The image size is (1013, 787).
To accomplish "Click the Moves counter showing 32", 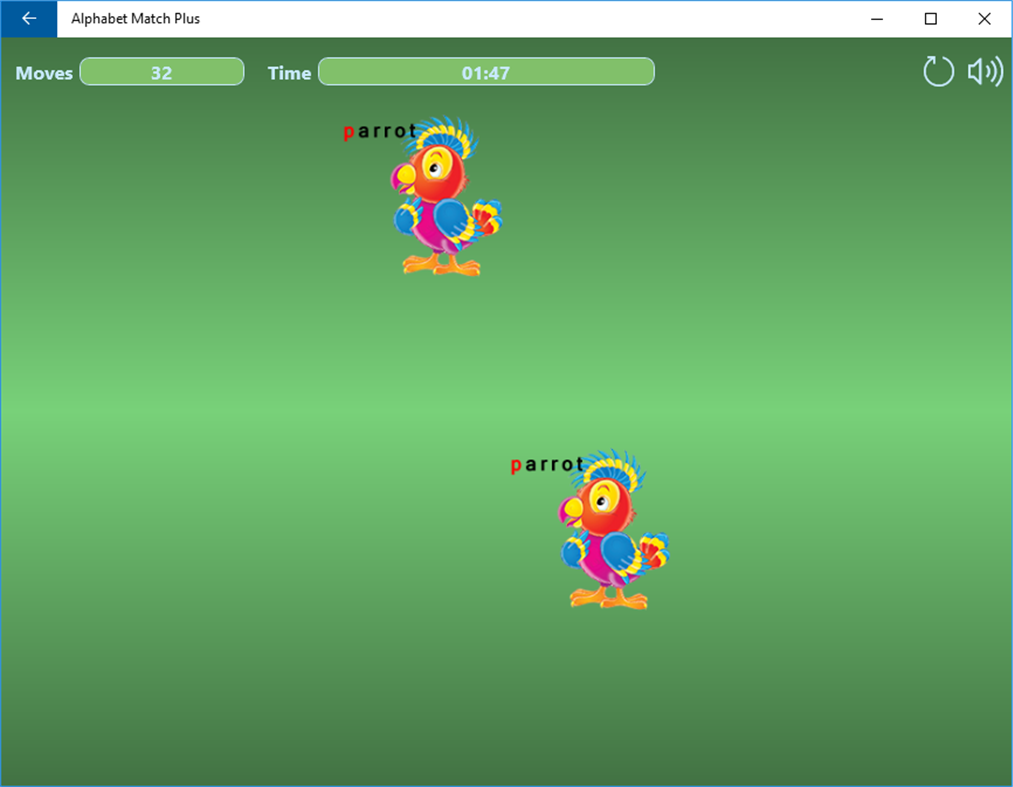I will 161,71.
